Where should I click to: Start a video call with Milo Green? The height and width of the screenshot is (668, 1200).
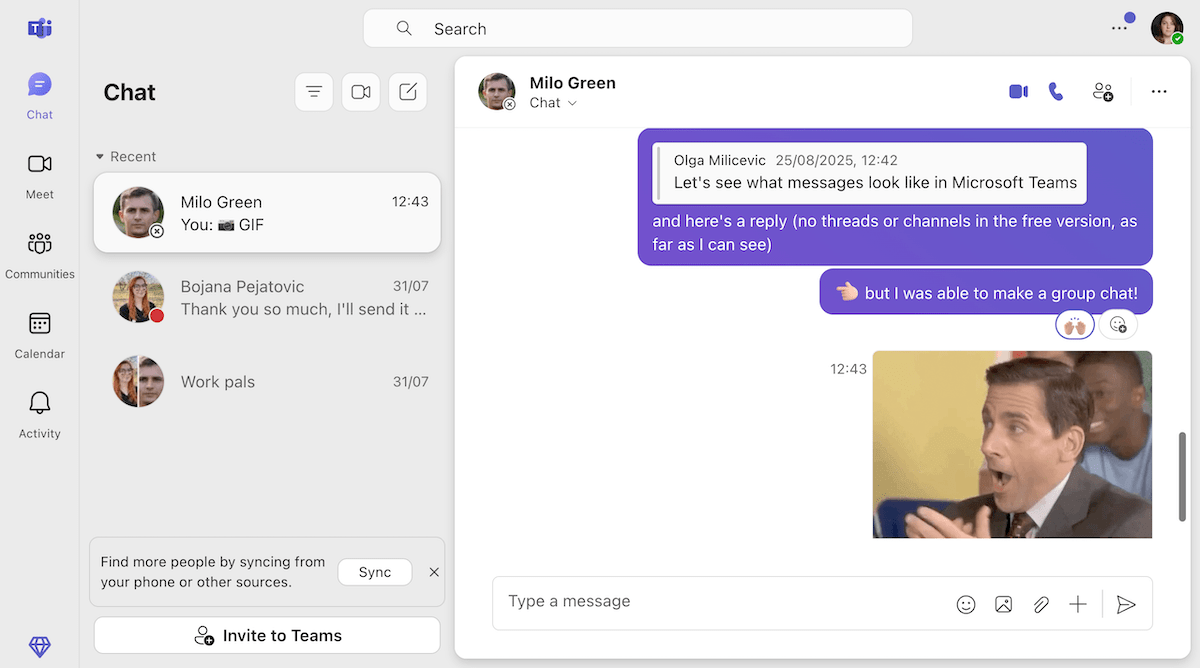[1018, 92]
